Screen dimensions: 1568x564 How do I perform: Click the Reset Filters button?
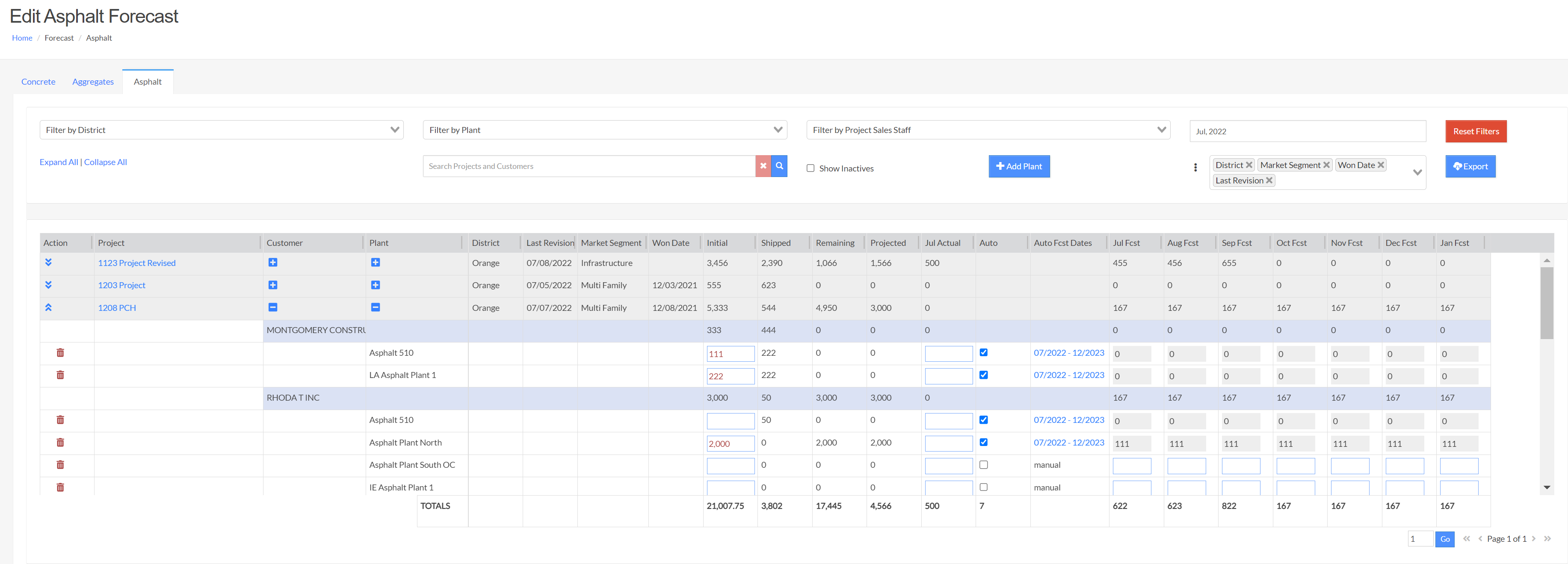[x=1476, y=131]
